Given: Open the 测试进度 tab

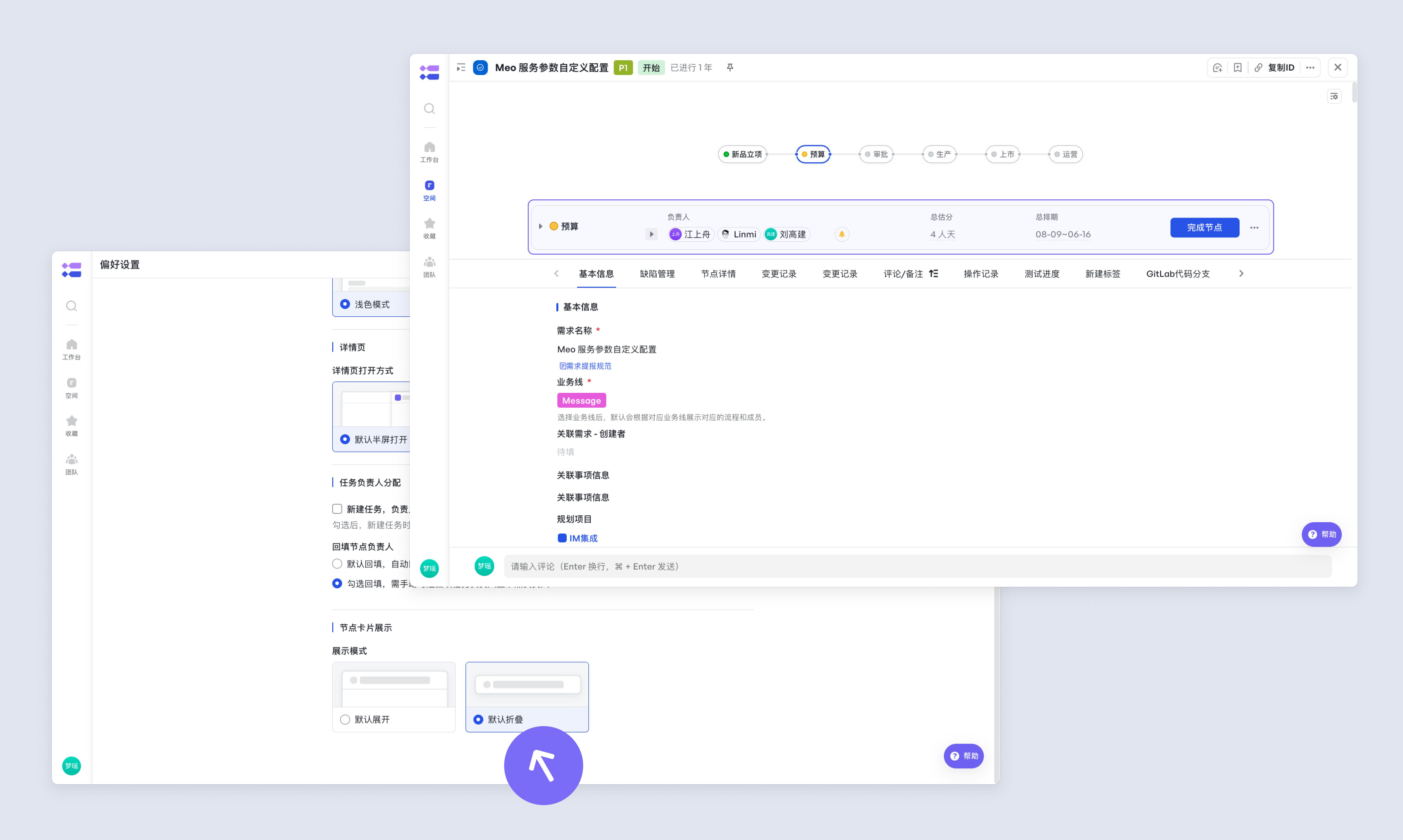Looking at the screenshot, I should pyautogui.click(x=1042, y=273).
